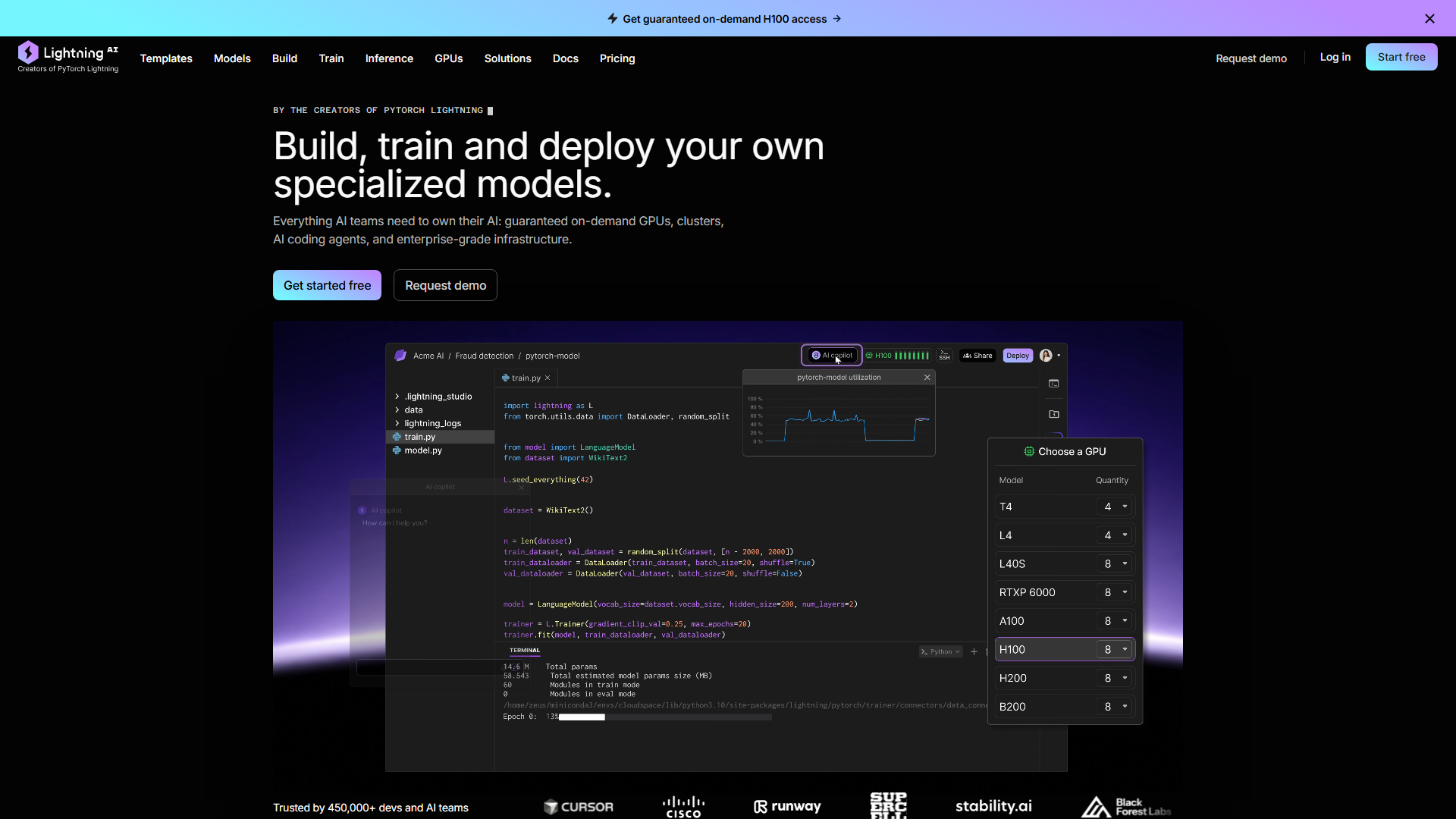Image resolution: width=1456 pixels, height=819 pixels.
Task: Follow the guaranteed on-demand H100 access link
Action: [x=724, y=19]
